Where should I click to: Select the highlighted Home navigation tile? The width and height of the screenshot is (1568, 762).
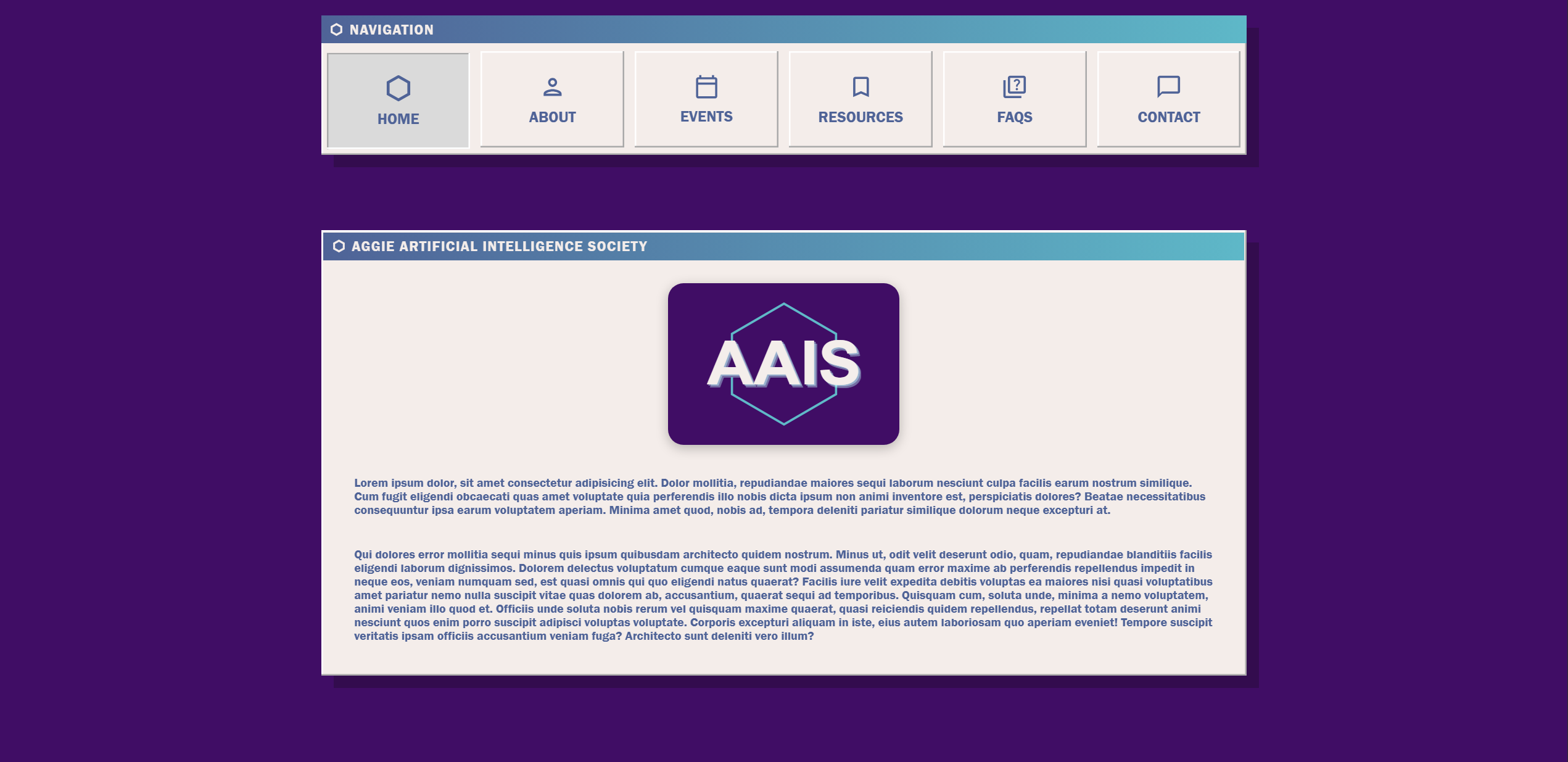(397, 99)
